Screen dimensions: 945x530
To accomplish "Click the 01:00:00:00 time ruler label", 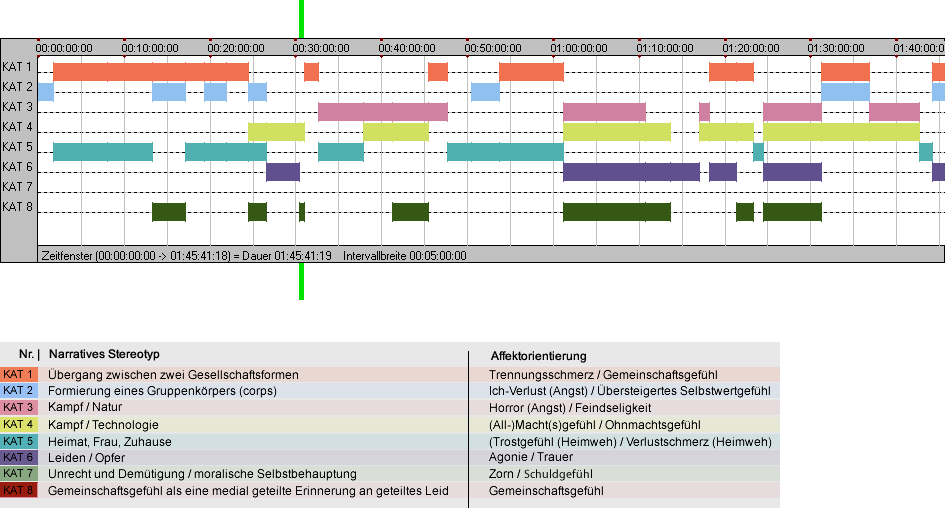I will tap(579, 48).
